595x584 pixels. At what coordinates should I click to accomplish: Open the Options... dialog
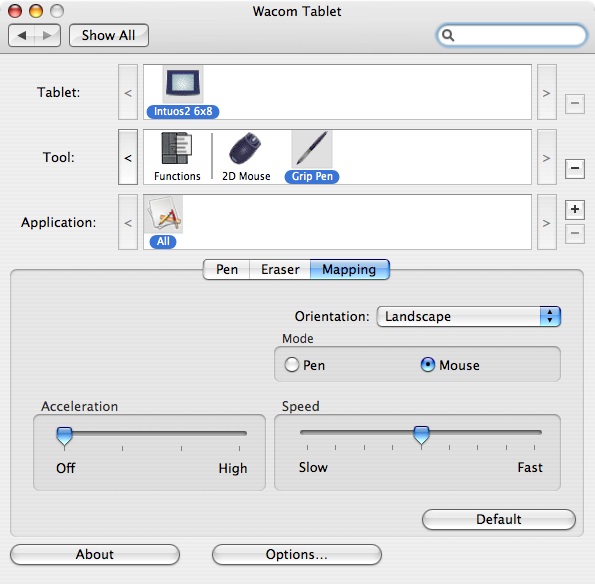pyautogui.click(x=296, y=554)
